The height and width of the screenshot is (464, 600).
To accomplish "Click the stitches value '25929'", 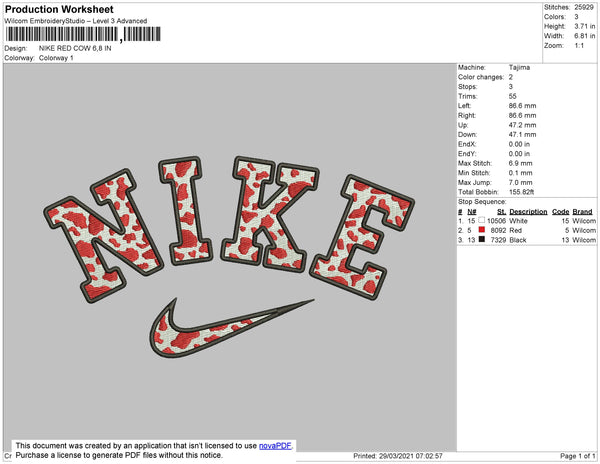I will click(584, 7).
